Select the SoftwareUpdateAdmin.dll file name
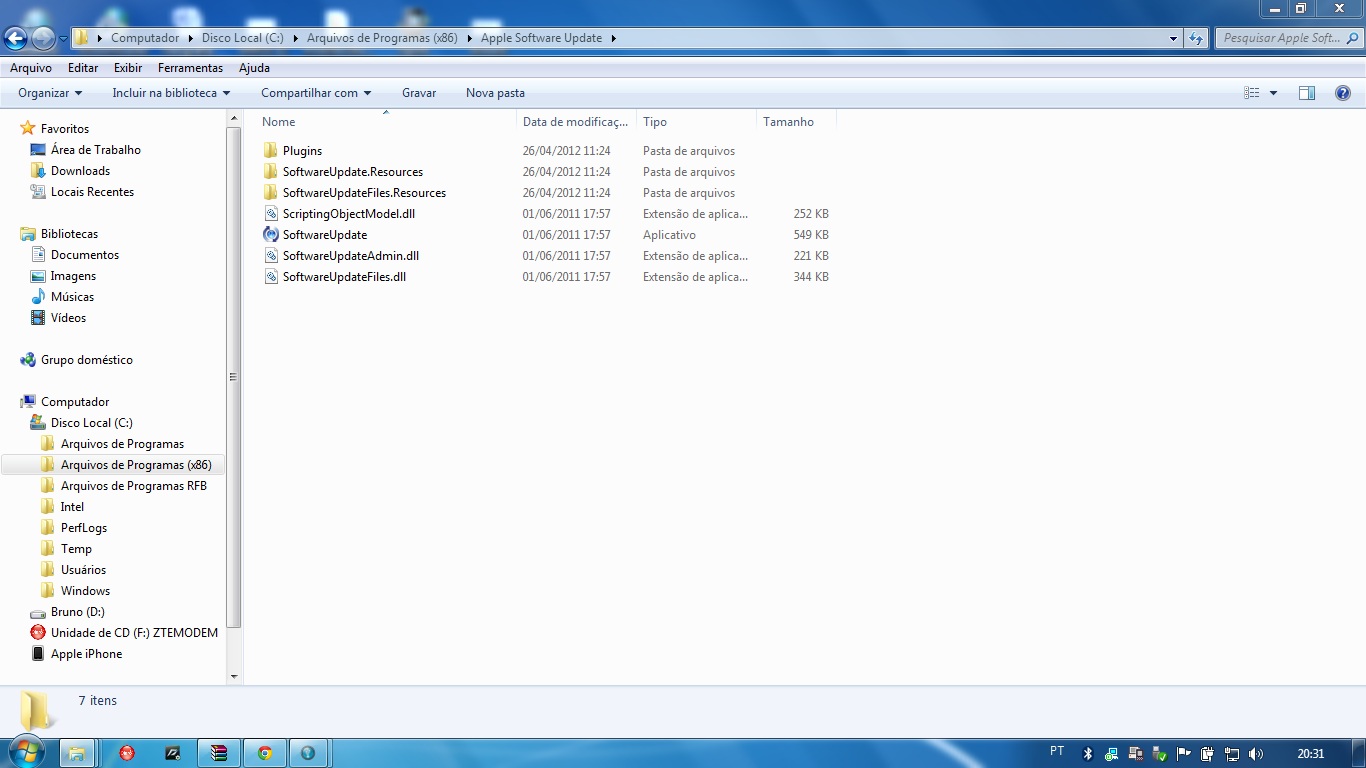This screenshot has height=768, width=1366. pos(351,256)
